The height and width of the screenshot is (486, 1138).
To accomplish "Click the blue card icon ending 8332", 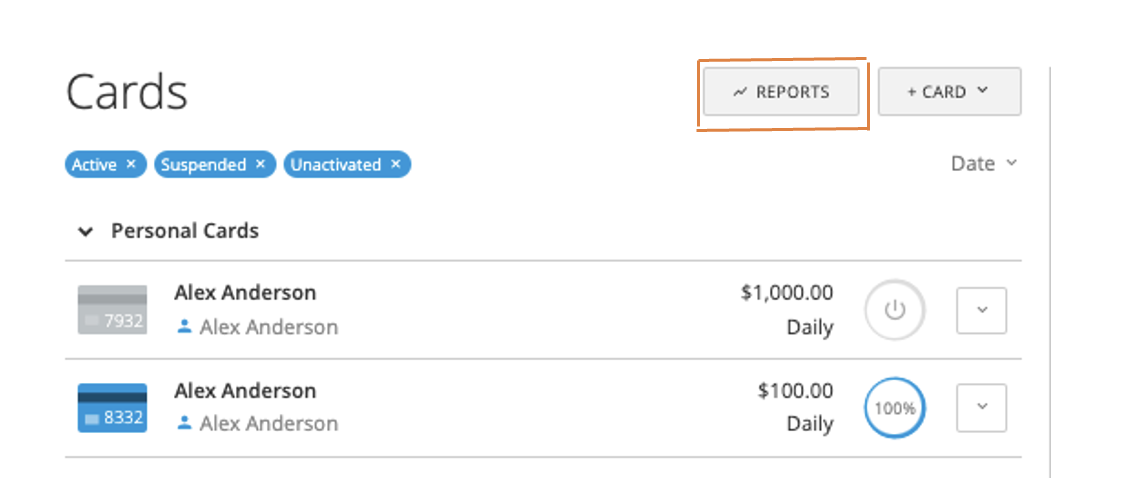I will (112, 408).
